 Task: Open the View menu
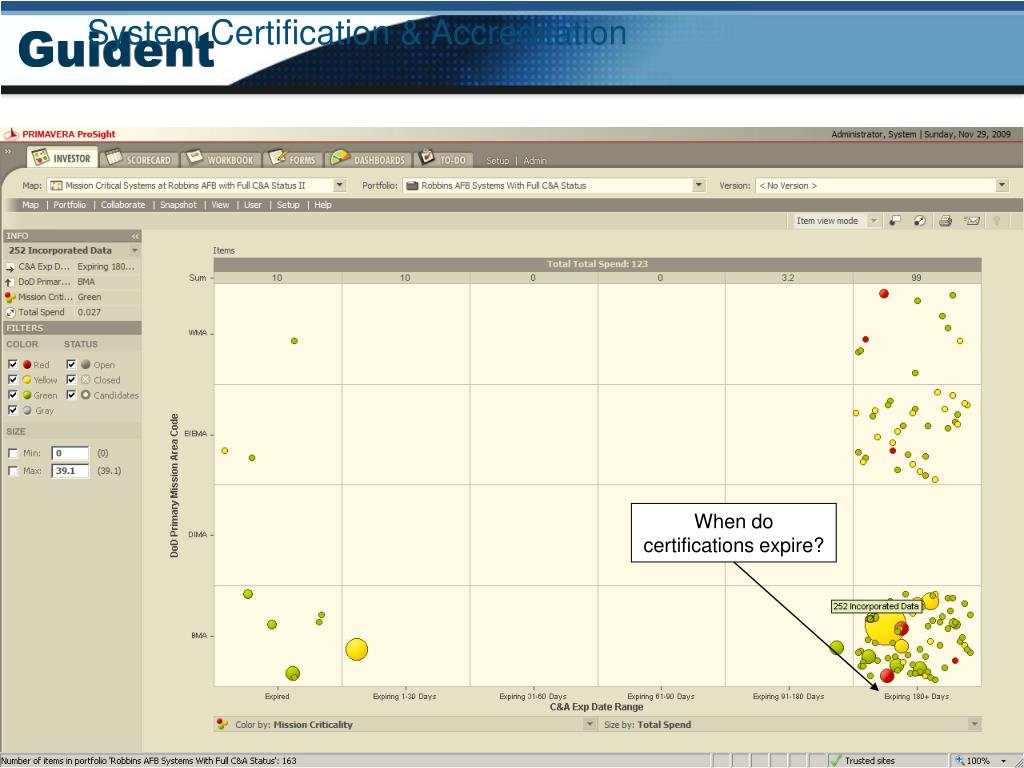(x=220, y=204)
